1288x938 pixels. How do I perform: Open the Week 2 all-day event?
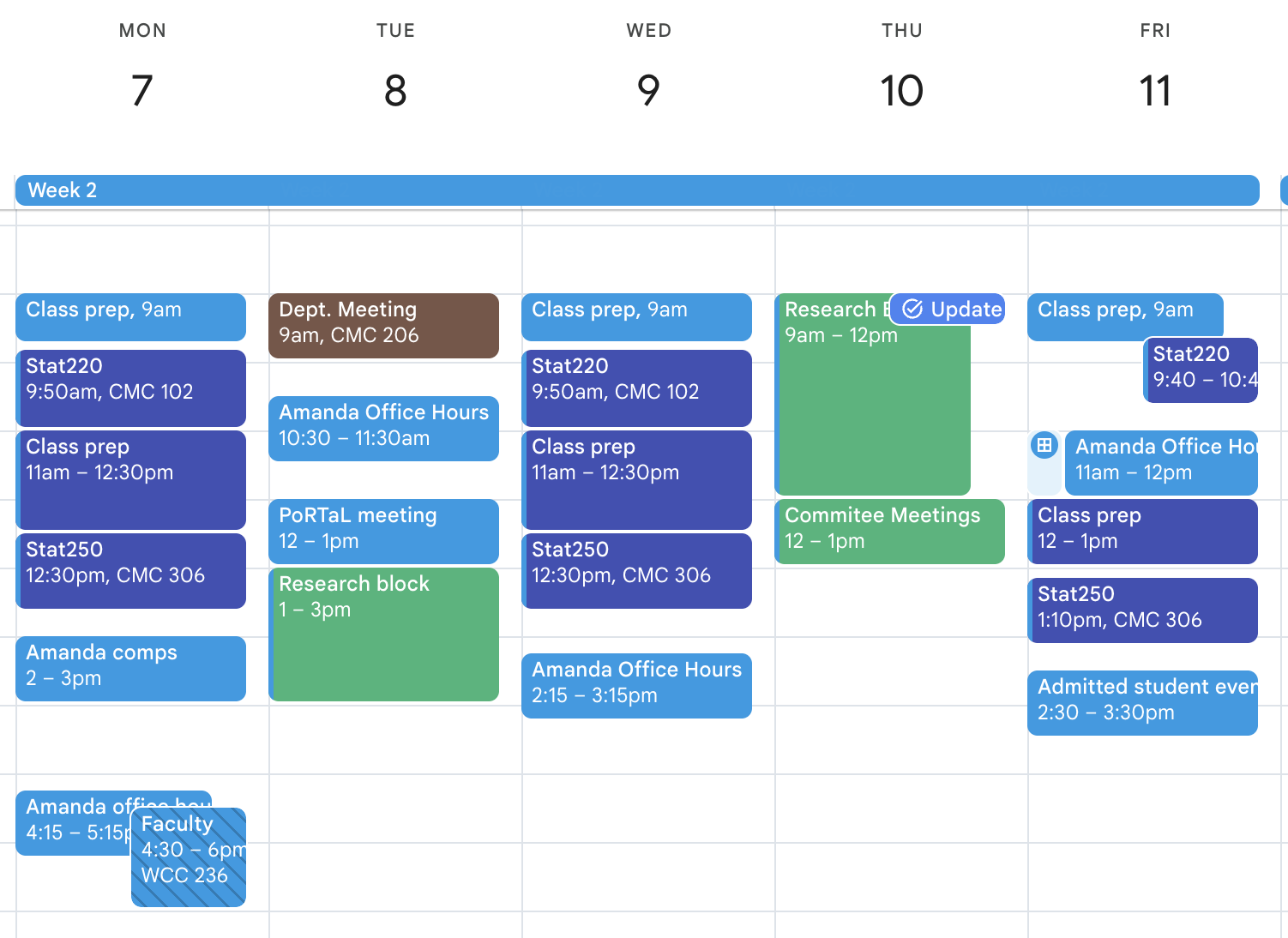pyautogui.click(x=636, y=190)
